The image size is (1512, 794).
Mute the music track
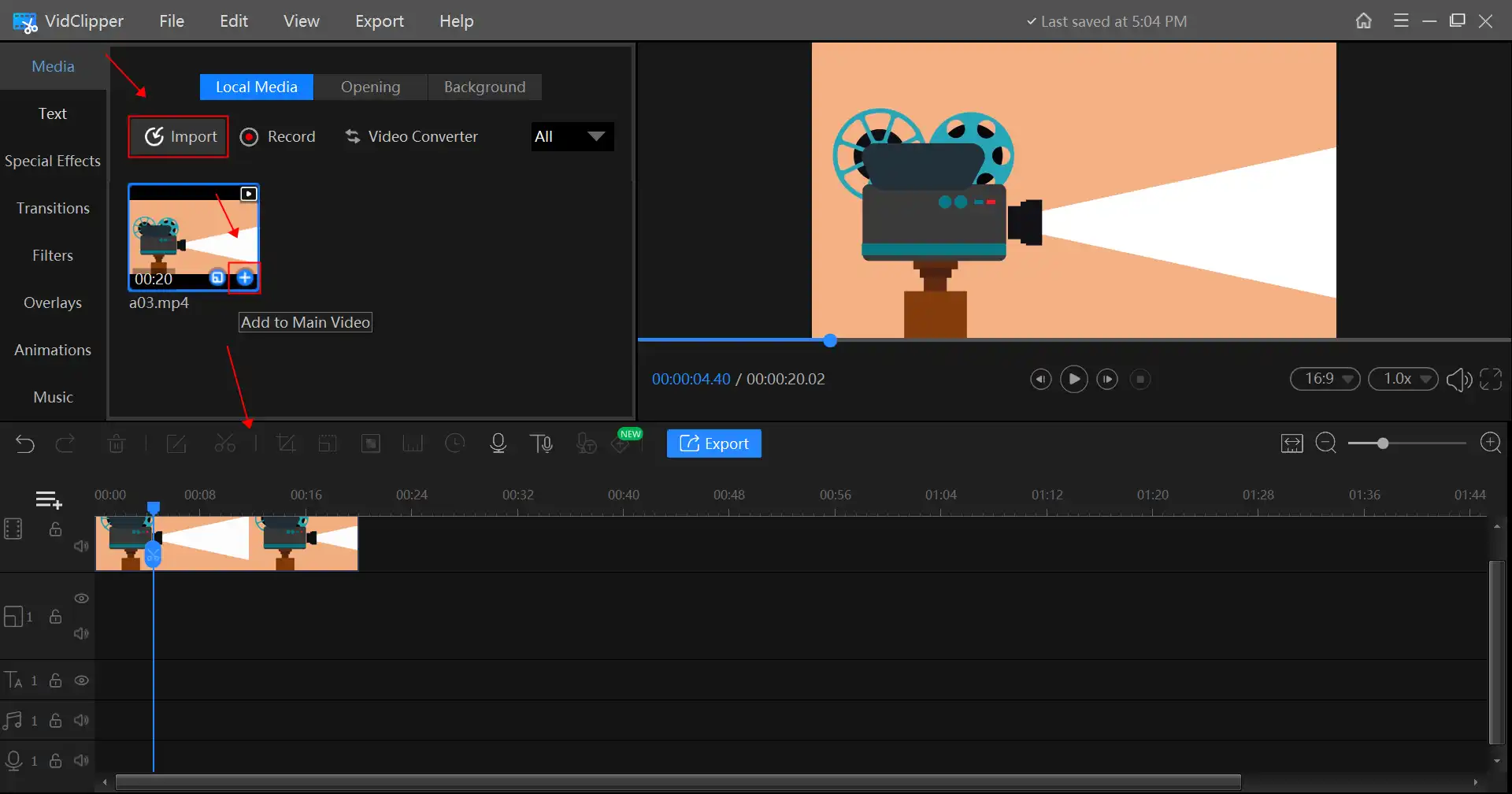[81, 720]
